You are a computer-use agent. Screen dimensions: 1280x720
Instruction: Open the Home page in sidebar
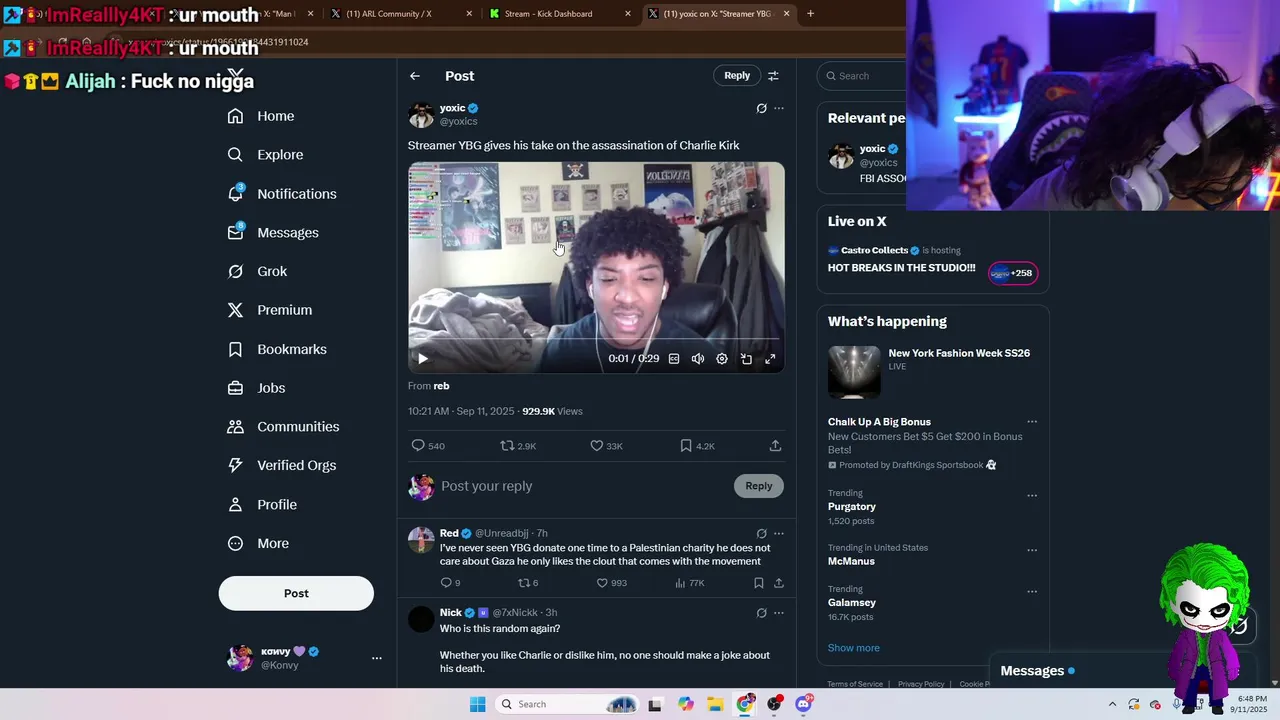[x=261, y=116]
